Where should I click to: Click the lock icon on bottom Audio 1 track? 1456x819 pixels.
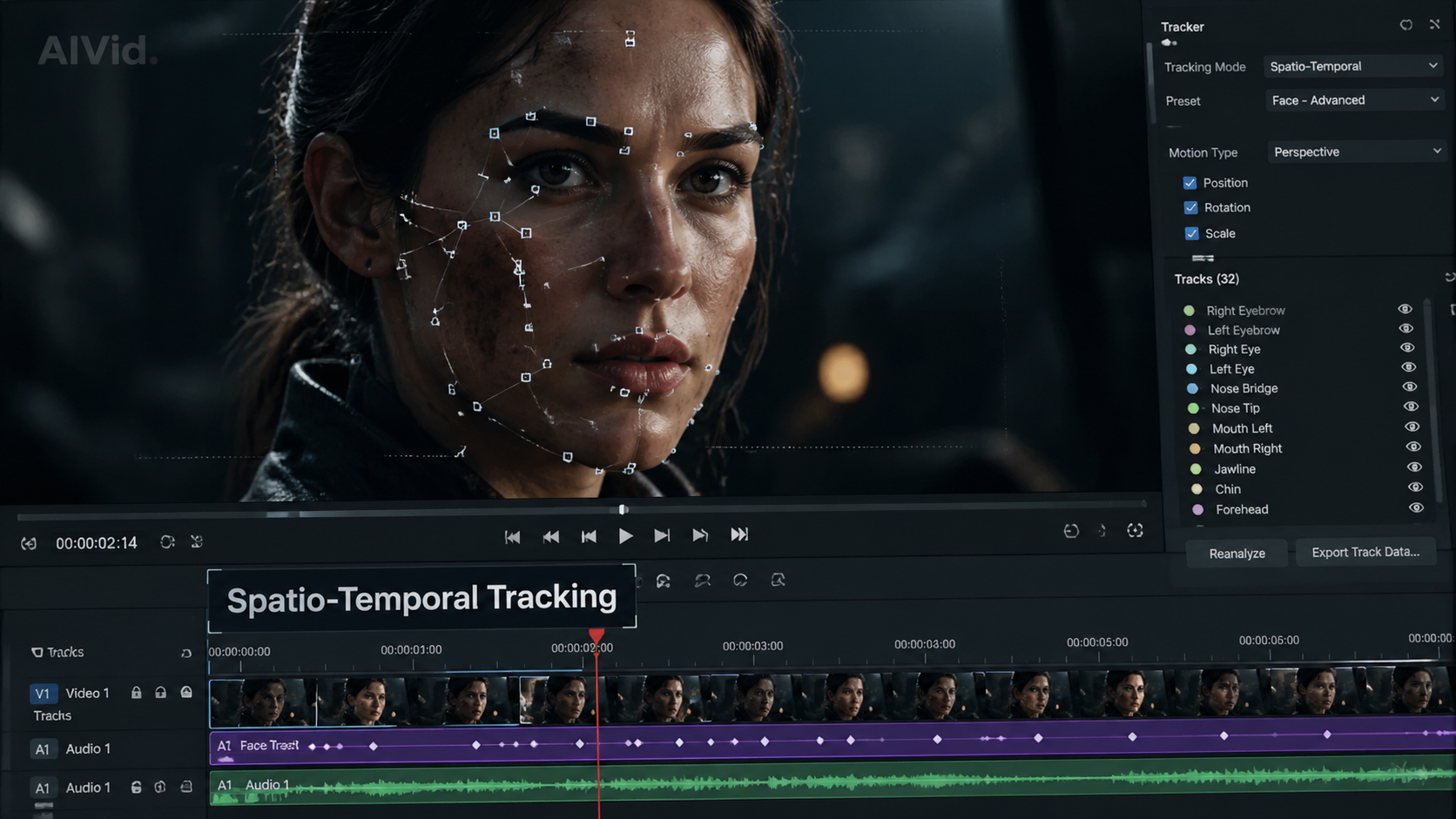pos(136,787)
